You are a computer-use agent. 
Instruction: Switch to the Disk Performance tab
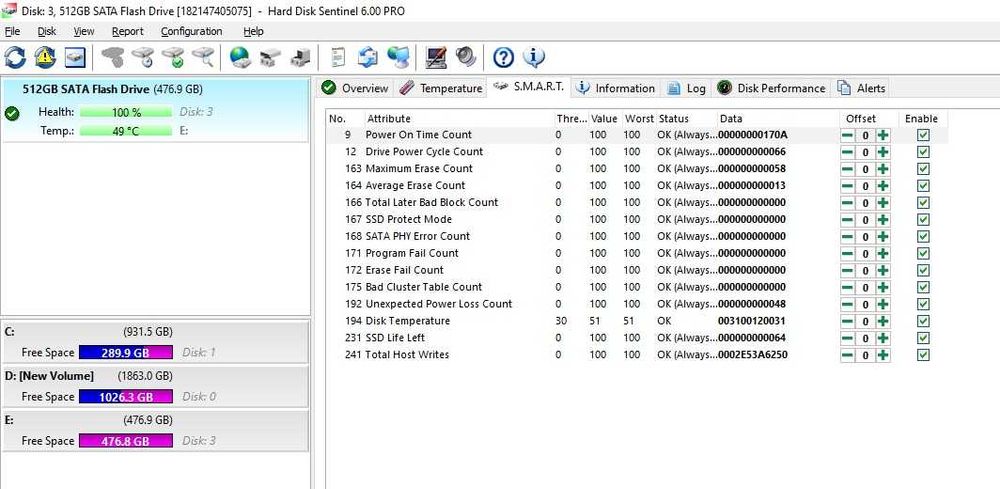point(771,88)
